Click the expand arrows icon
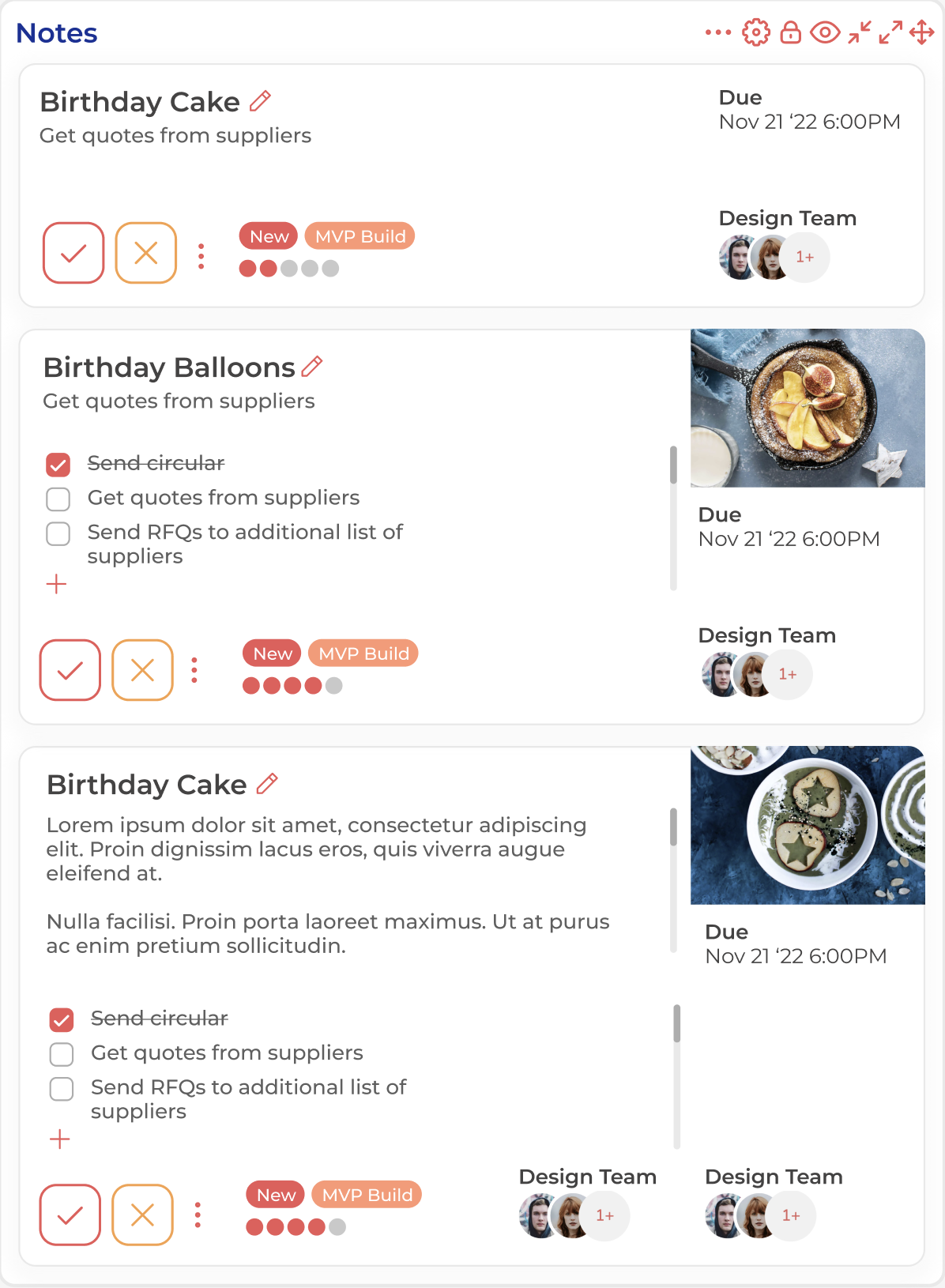This screenshot has width=945, height=1288. (x=890, y=32)
